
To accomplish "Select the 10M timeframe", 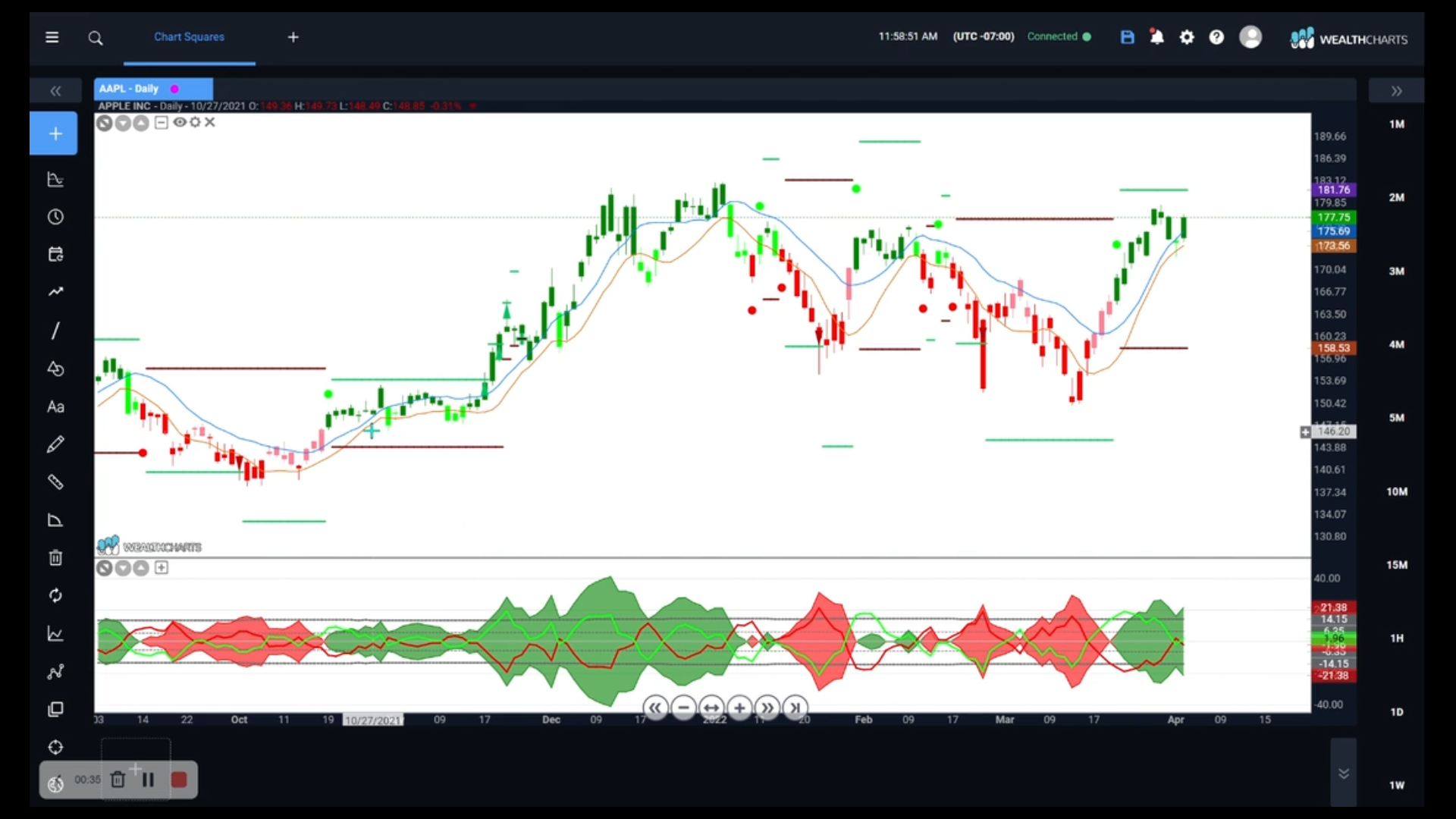I will point(1397,492).
